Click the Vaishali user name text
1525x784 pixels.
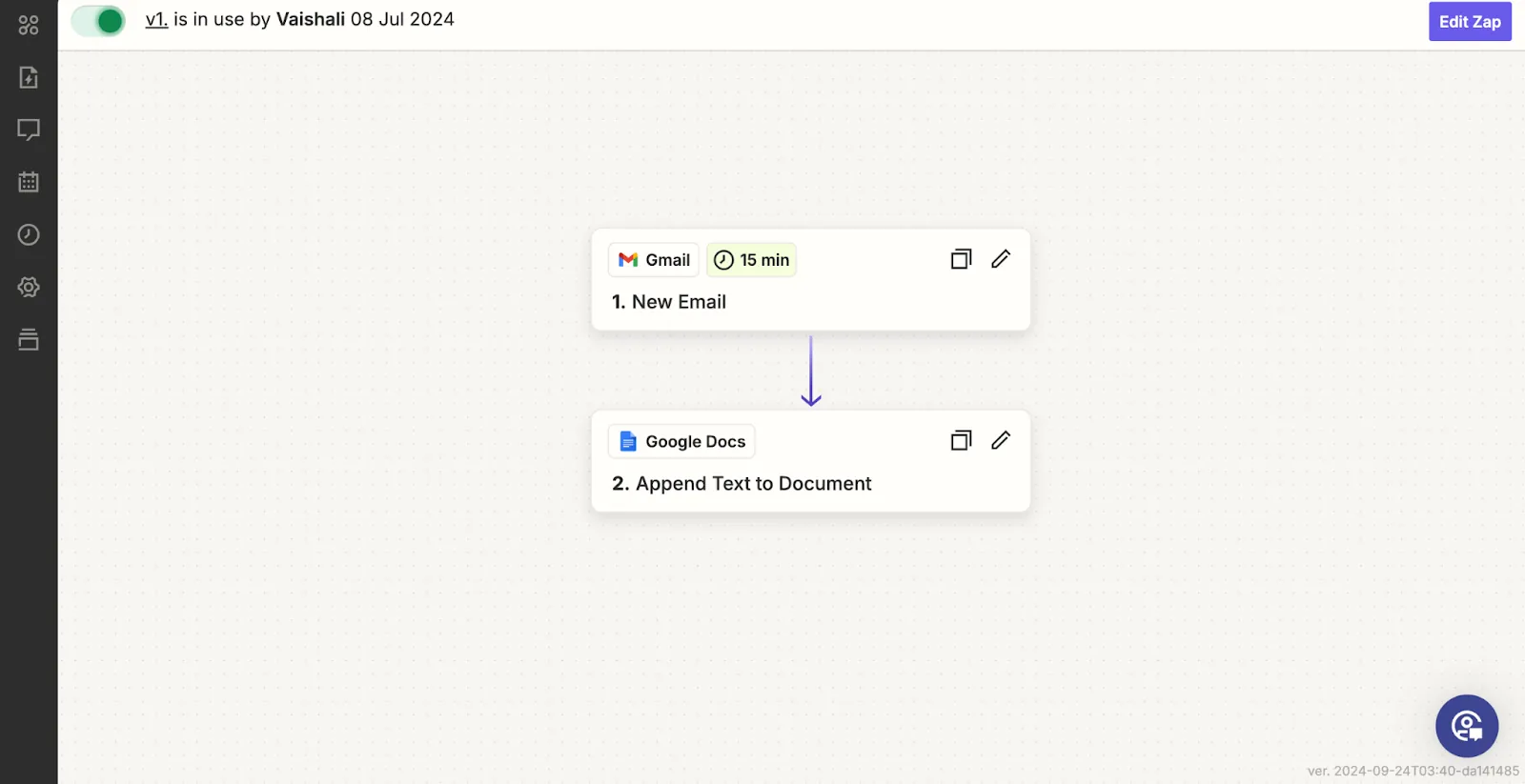coord(311,19)
